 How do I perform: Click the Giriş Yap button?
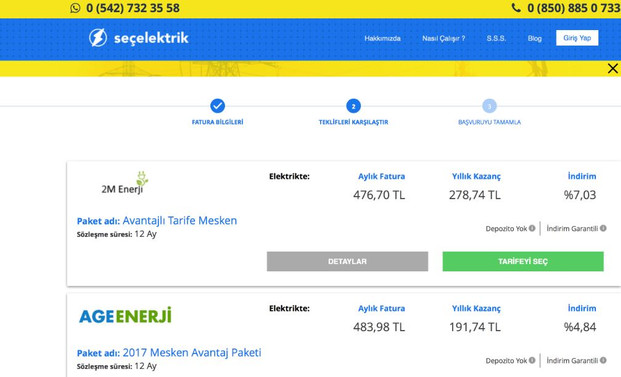577,38
